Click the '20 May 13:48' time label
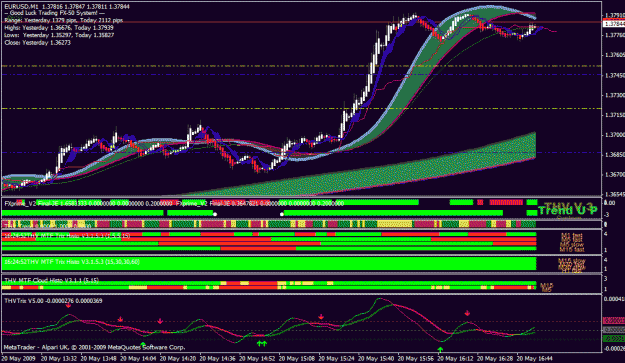The width and height of the screenshot is (625, 363). click(x=99, y=358)
